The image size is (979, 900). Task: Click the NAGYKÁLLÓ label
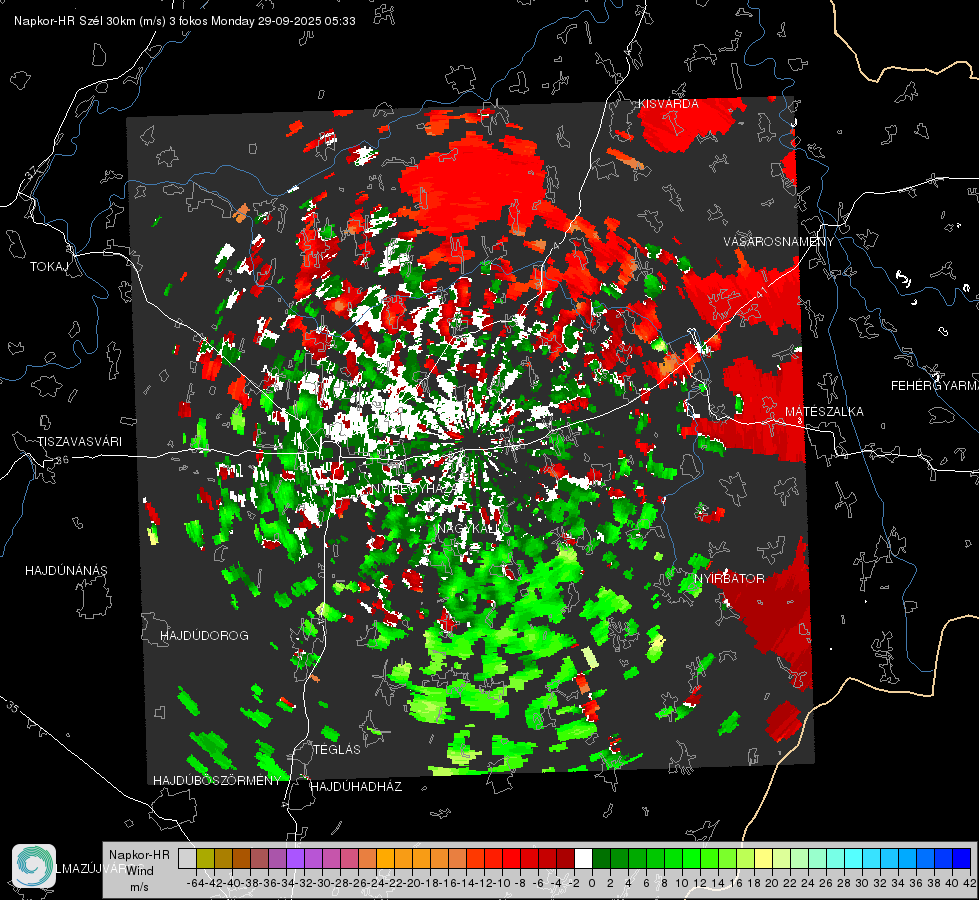(474, 529)
